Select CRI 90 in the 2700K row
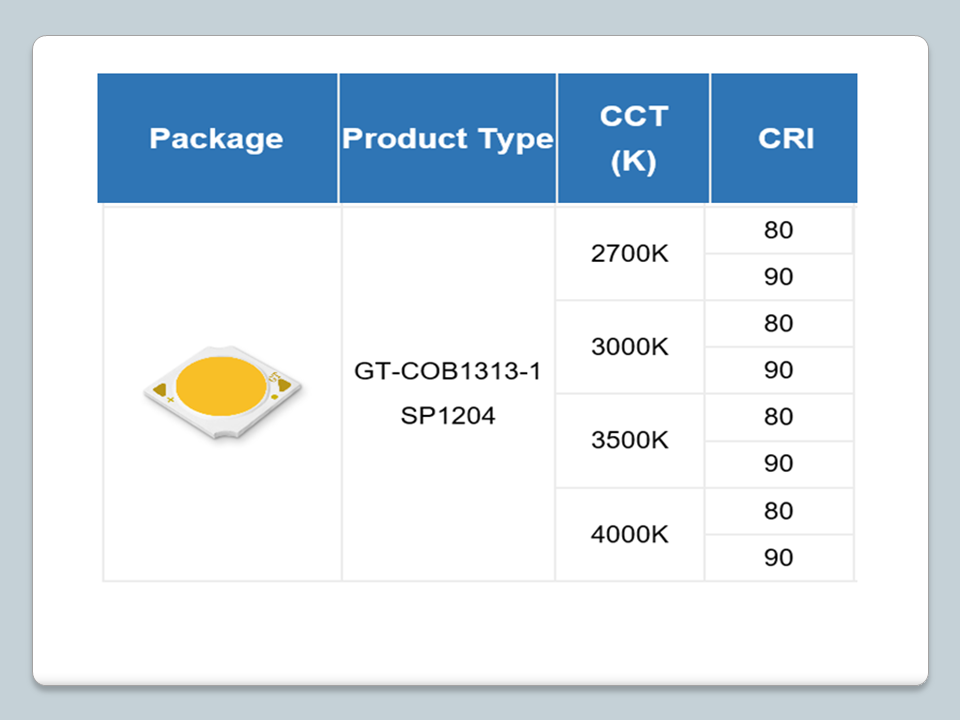The height and width of the screenshot is (720, 960). 778,277
